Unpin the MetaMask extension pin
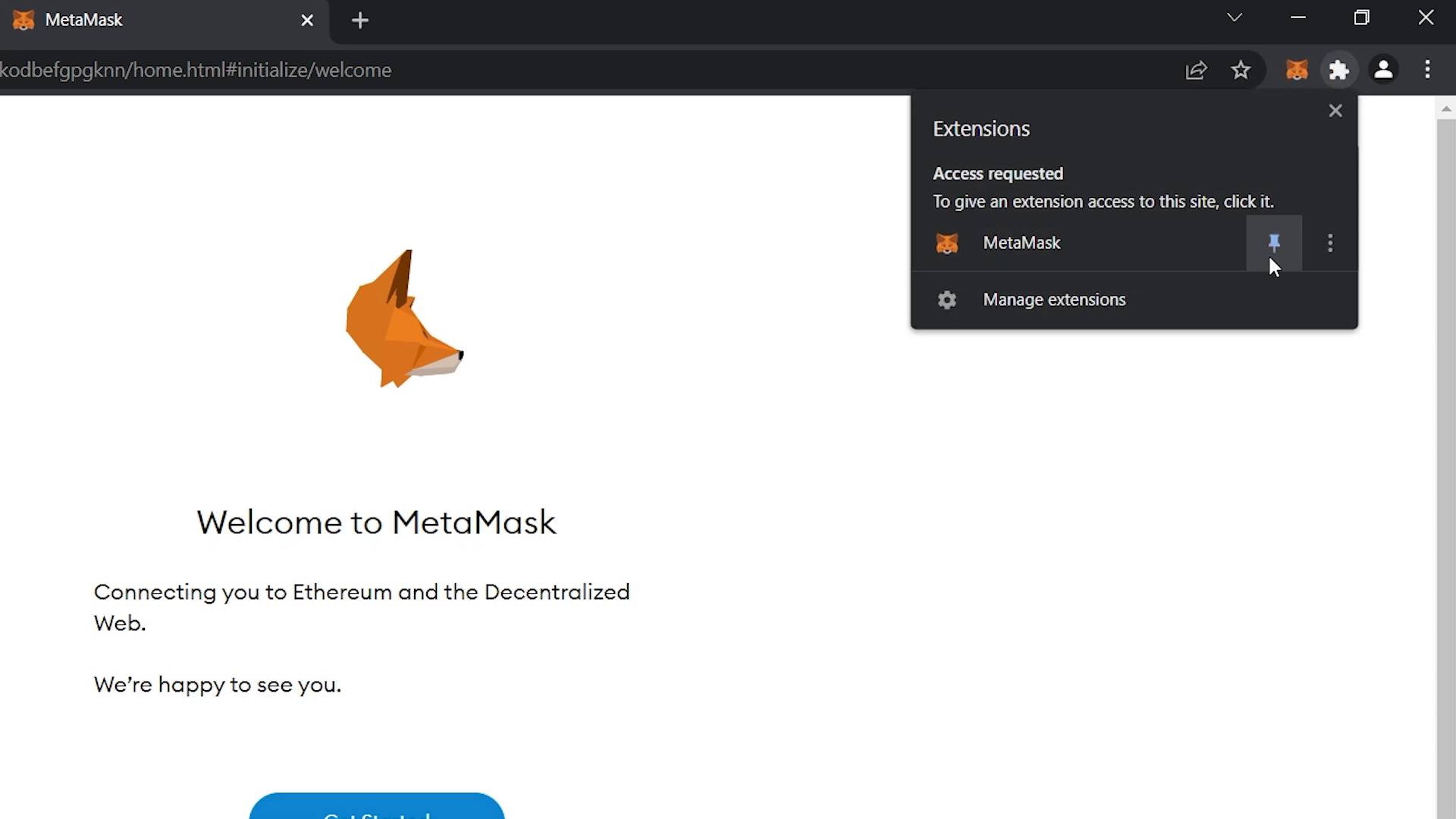Viewport: 1456px width, 819px height. [1274, 243]
